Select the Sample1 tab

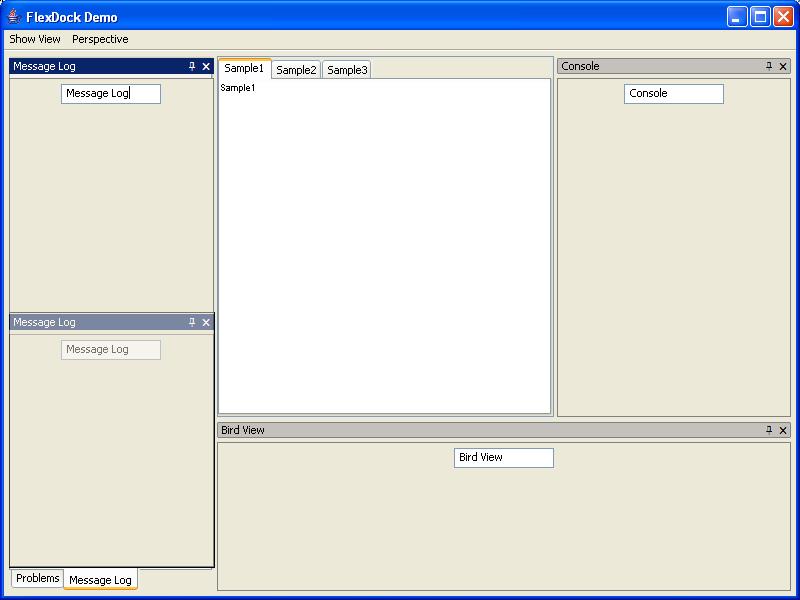coord(244,68)
